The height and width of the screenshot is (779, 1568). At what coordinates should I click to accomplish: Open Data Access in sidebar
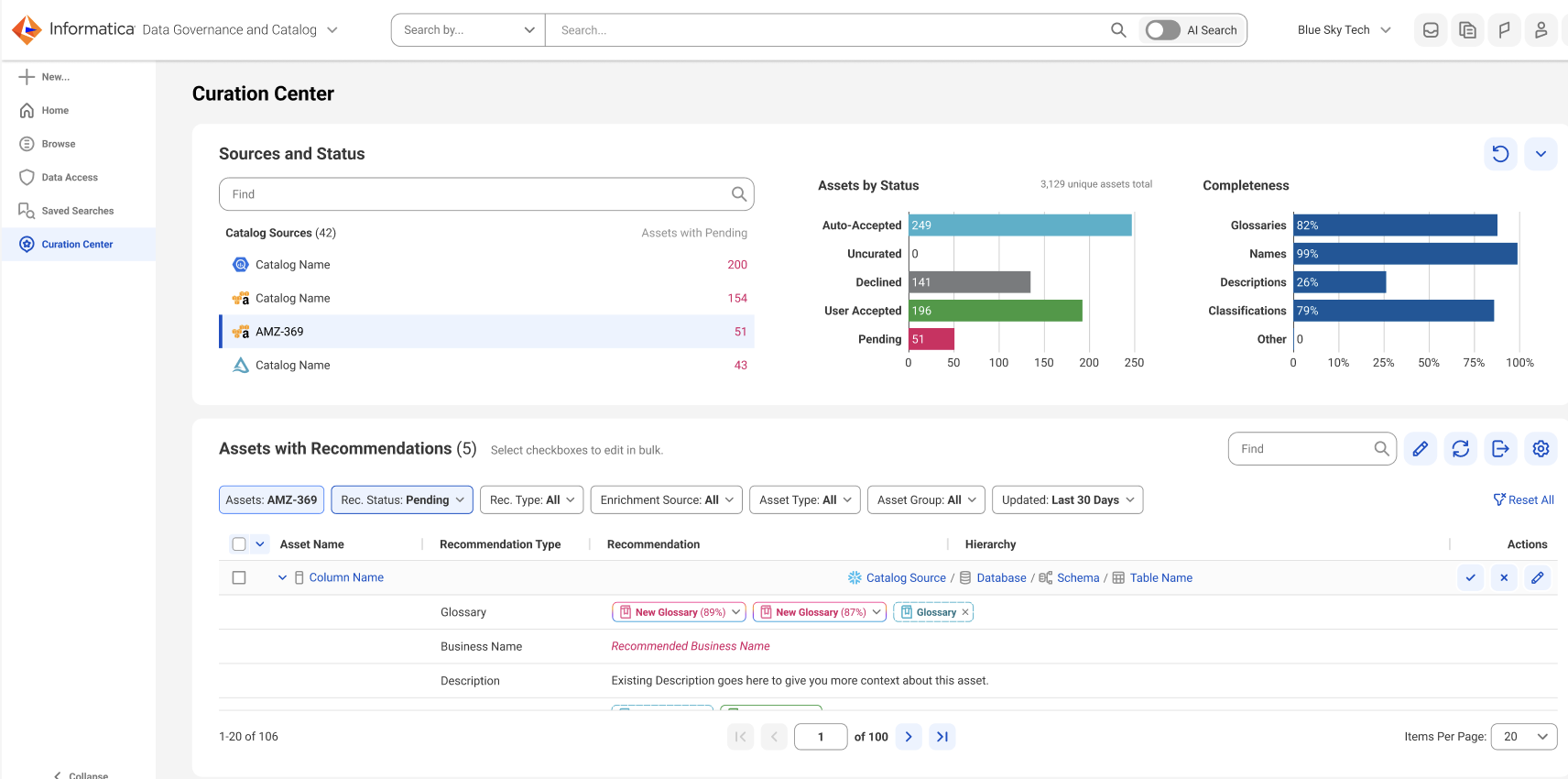(x=70, y=178)
